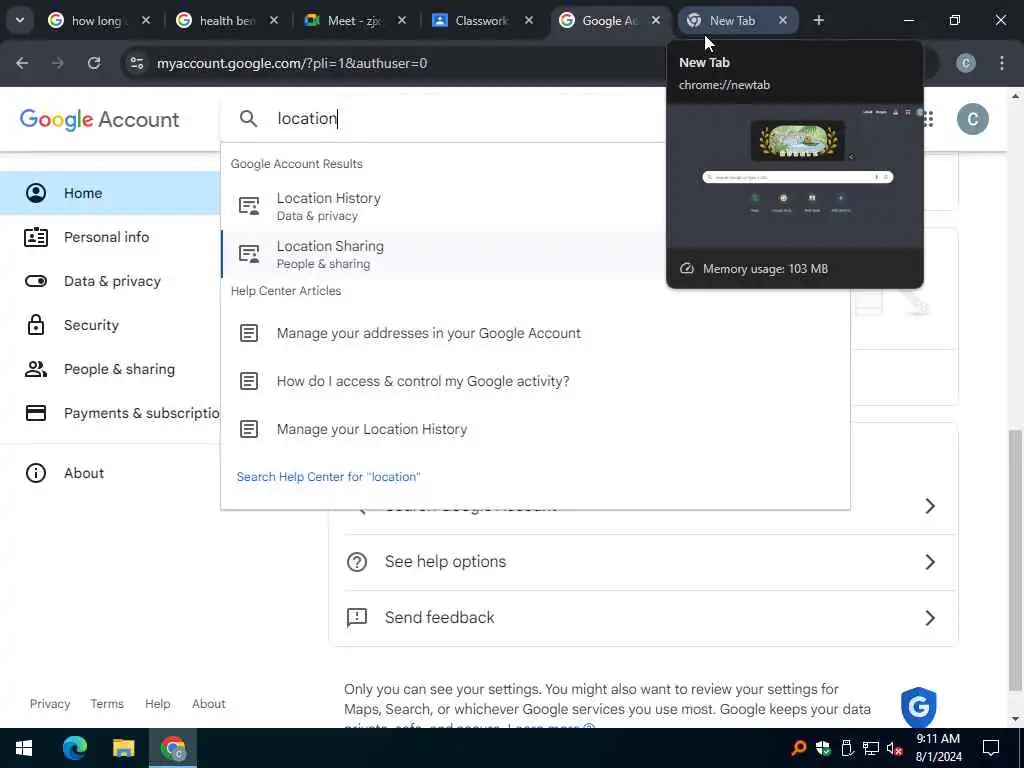1024x768 pixels.
Task: Open People & sharing in sidebar
Action: [110, 369]
